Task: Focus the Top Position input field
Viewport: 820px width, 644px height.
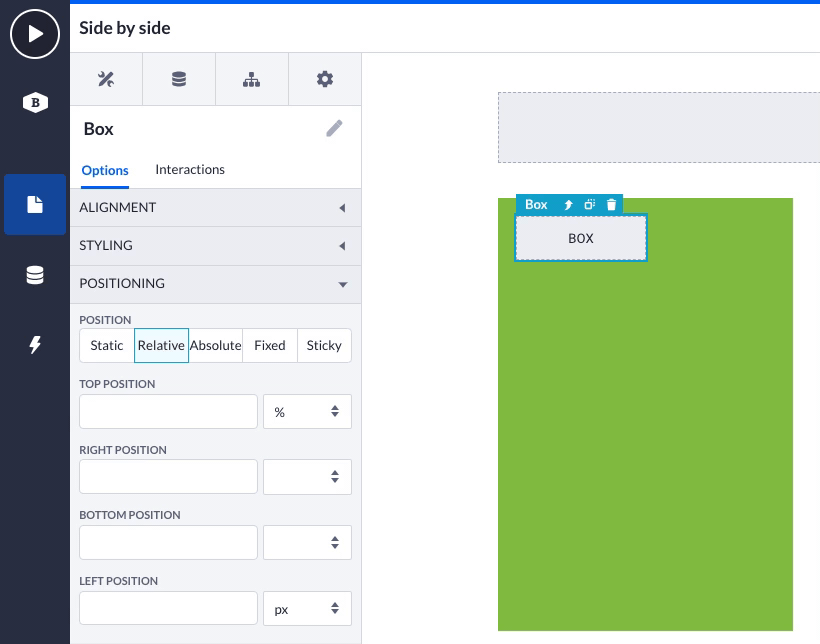Action: click(168, 412)
